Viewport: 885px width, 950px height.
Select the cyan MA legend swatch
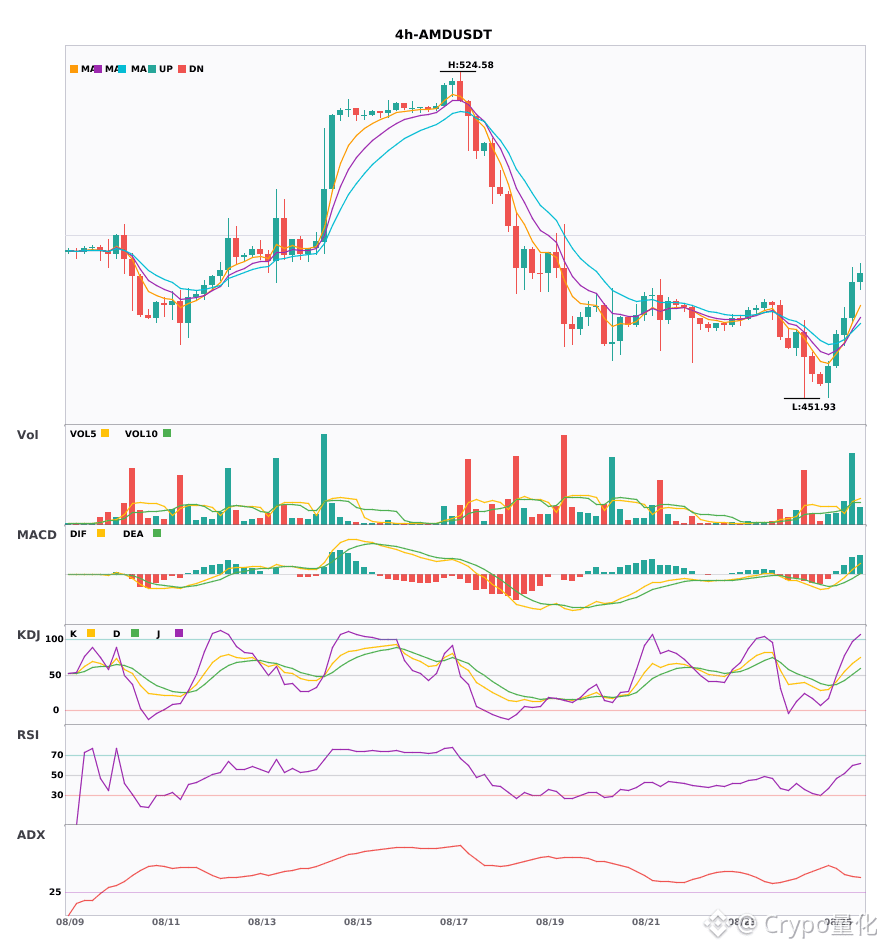click(122, 69)
